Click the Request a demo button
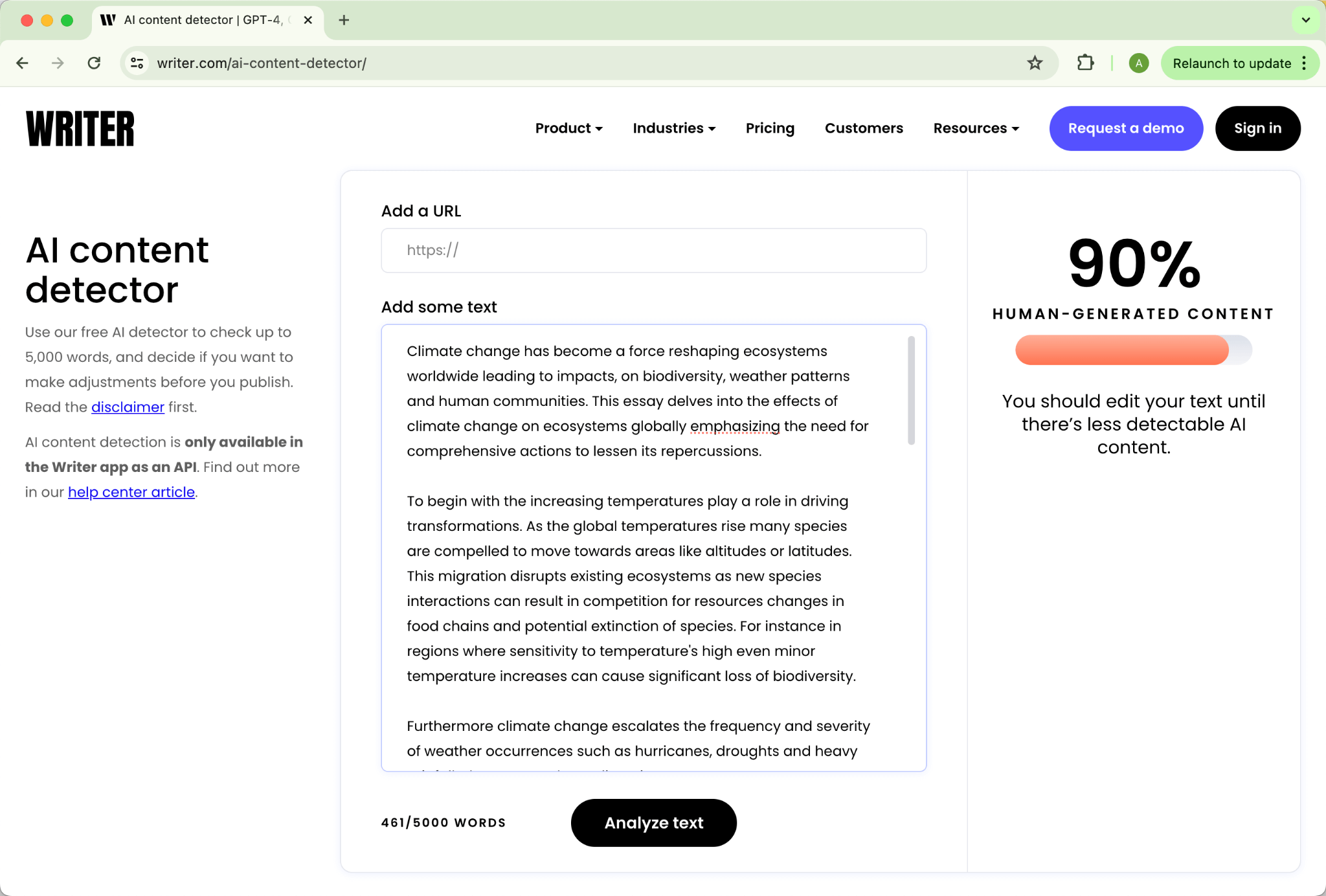Screen dimensions: 1326x896 [1126, 128]
